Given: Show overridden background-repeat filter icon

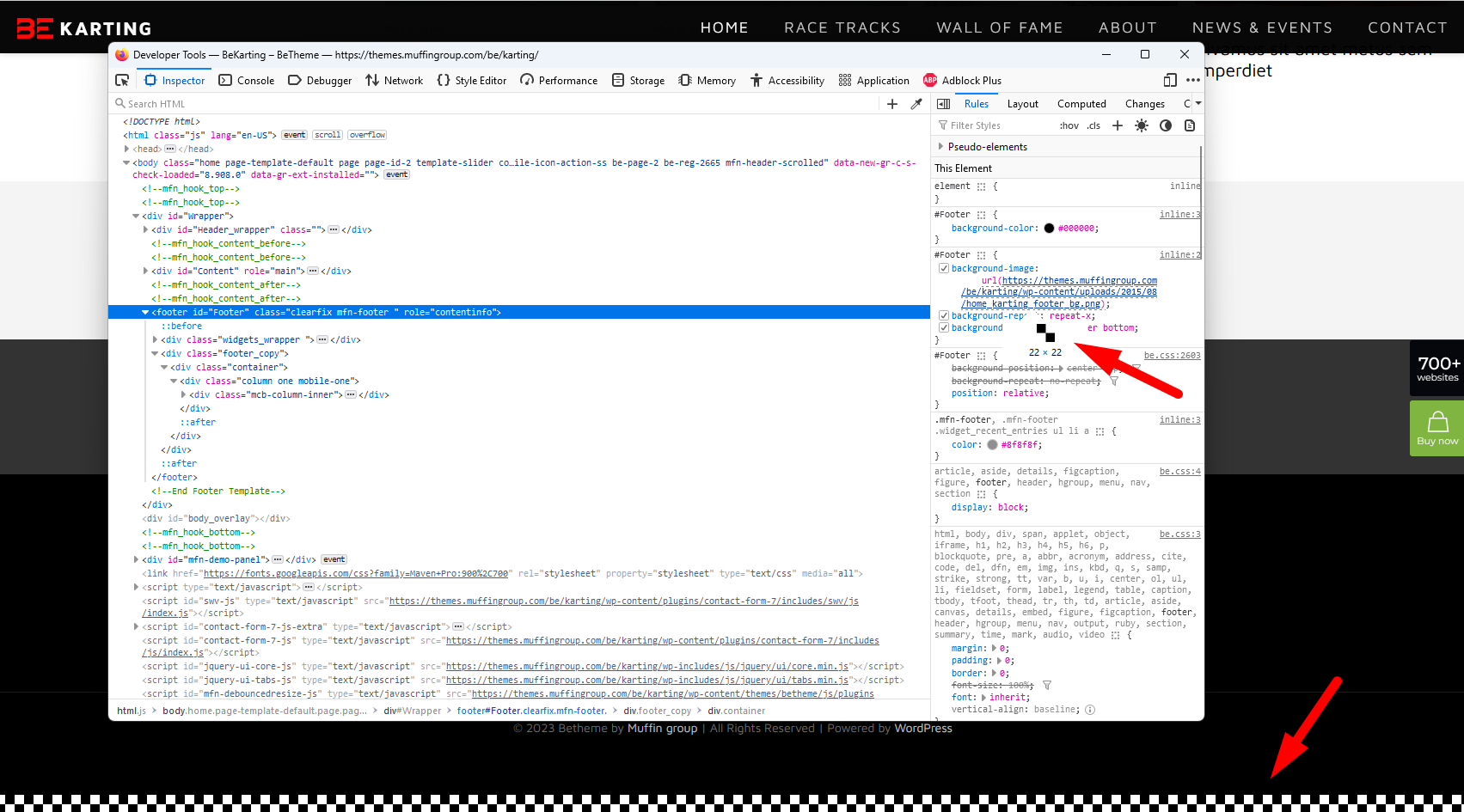Looking at the screenshot, I should pyautogui.click(x=1114, y=381).
